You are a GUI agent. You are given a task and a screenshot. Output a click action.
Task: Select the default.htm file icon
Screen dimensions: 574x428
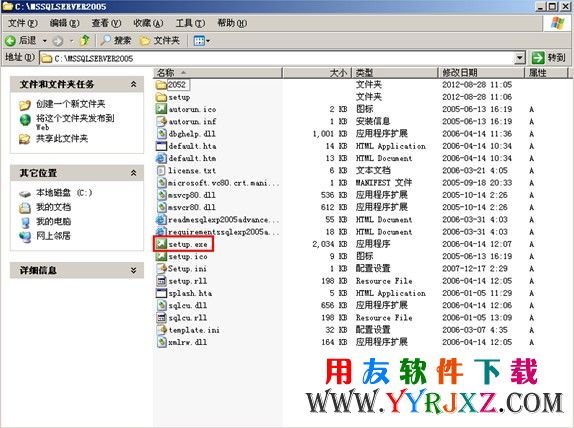click(x=161, y=158)
